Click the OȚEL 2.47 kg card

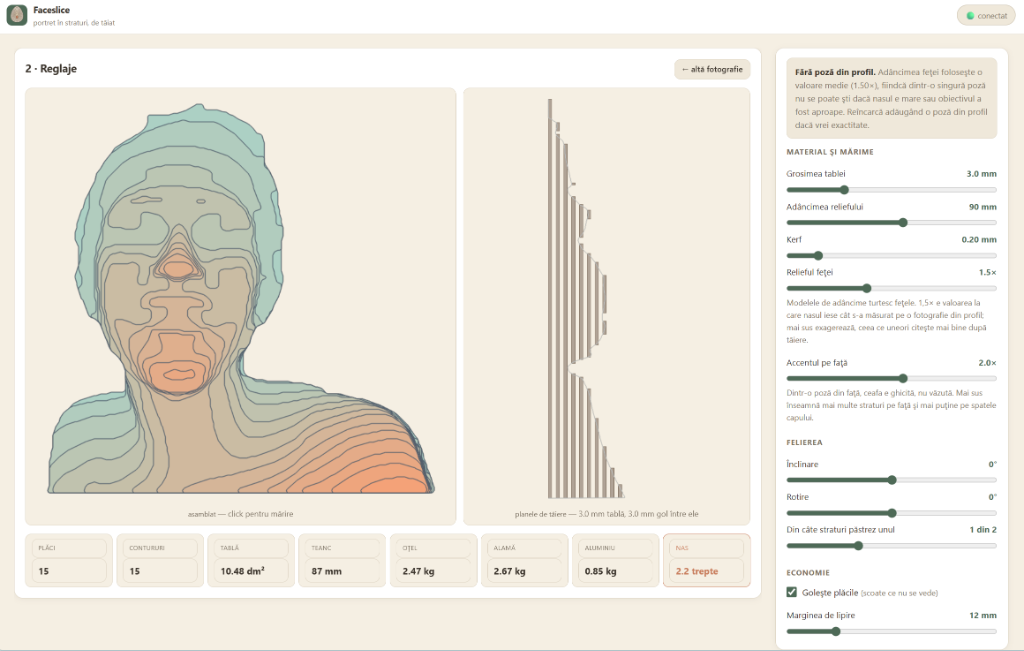(434, 560)
